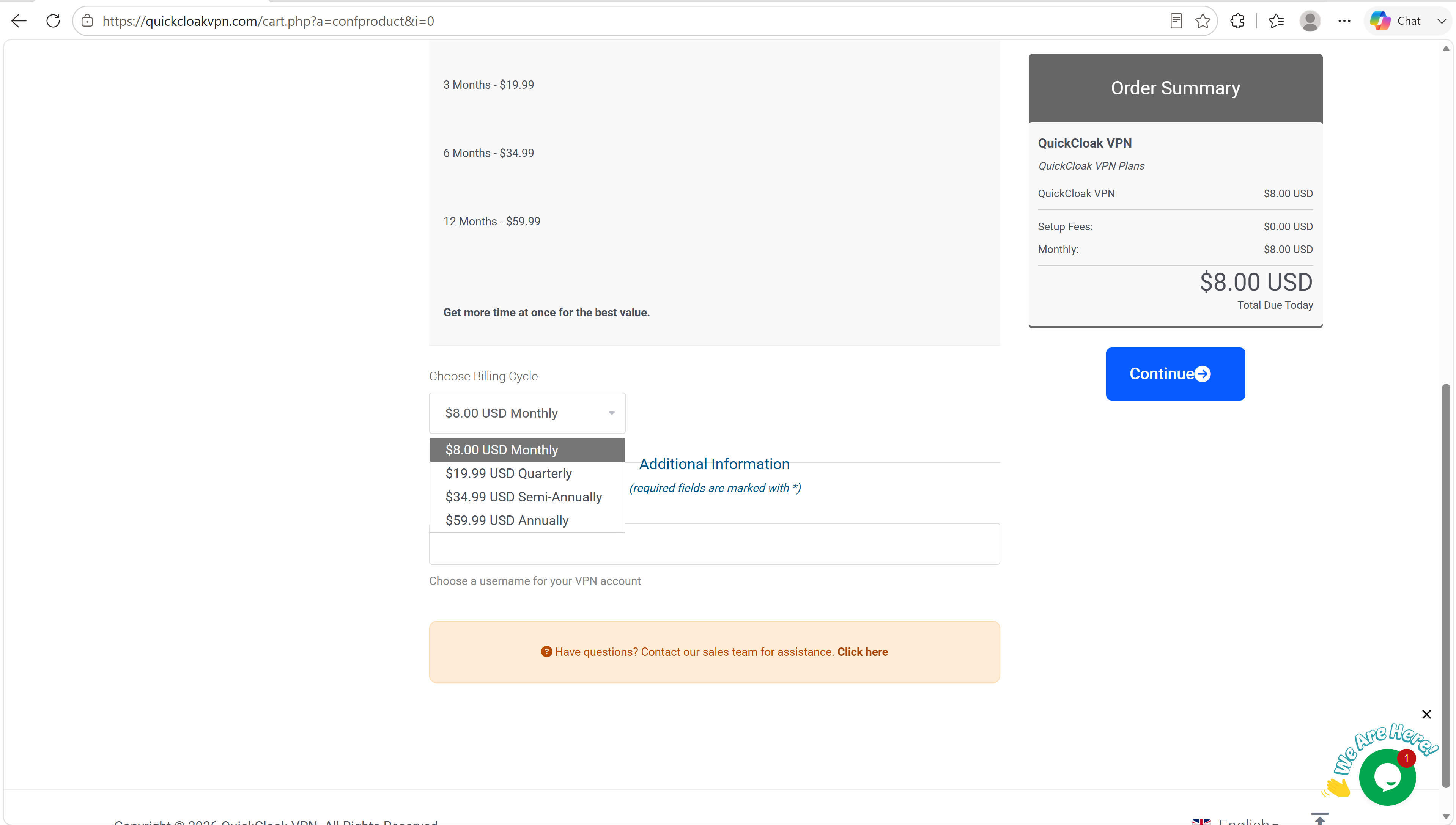Open the Choose Billing Cycle dropdown
Image resolution: width=1456 pixels, height=825 pixels.
pos(527,413)
